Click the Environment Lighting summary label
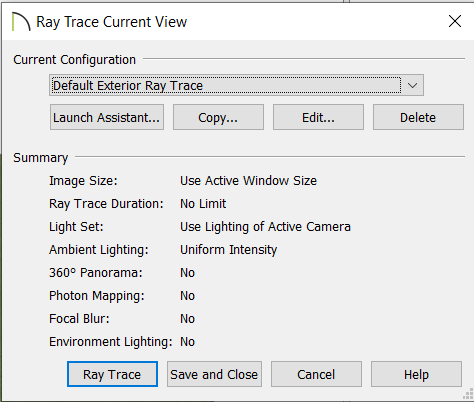The image size is (474, 402). click(111, 342)
